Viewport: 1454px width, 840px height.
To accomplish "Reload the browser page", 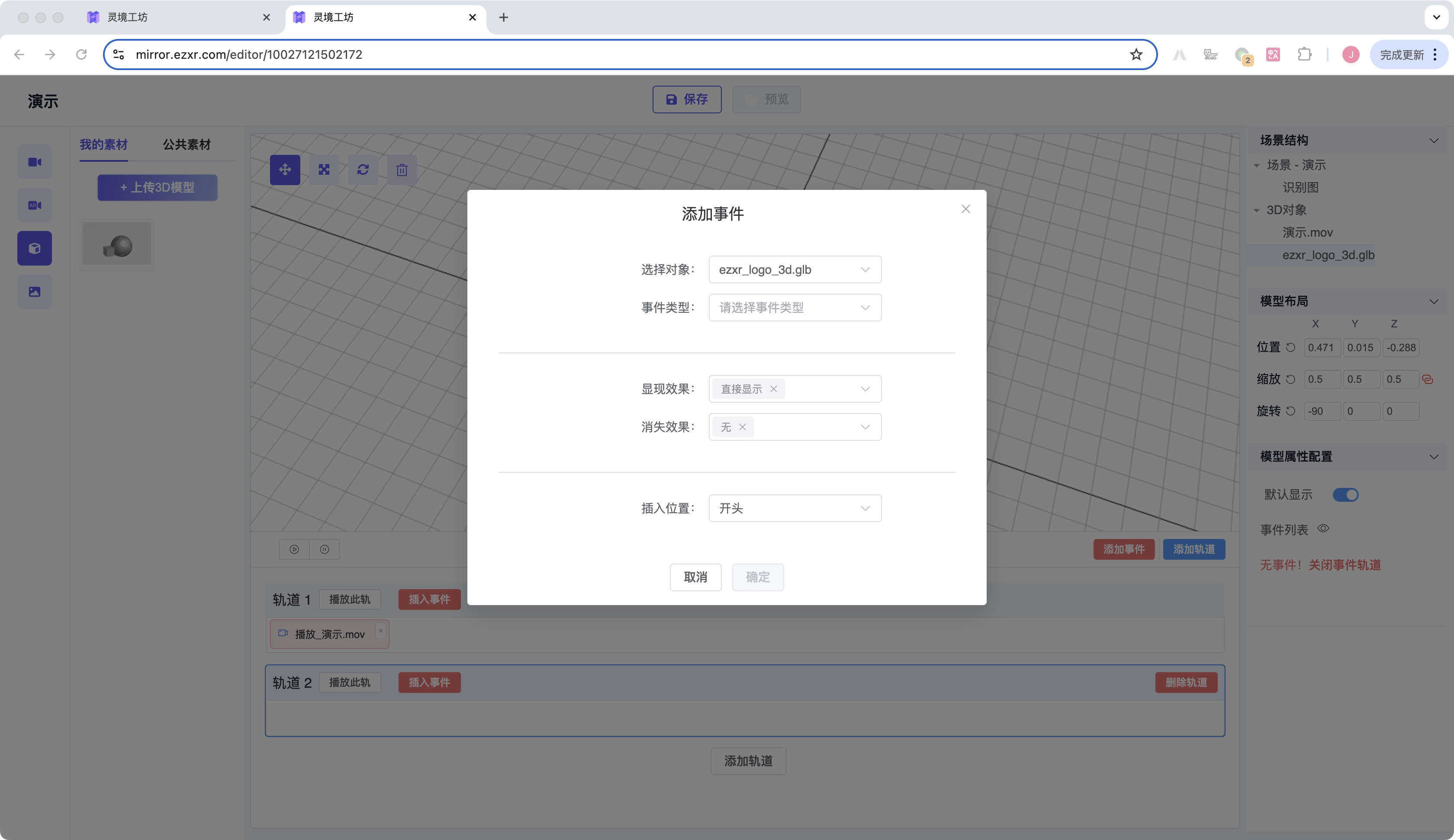I will pos(81,54).
